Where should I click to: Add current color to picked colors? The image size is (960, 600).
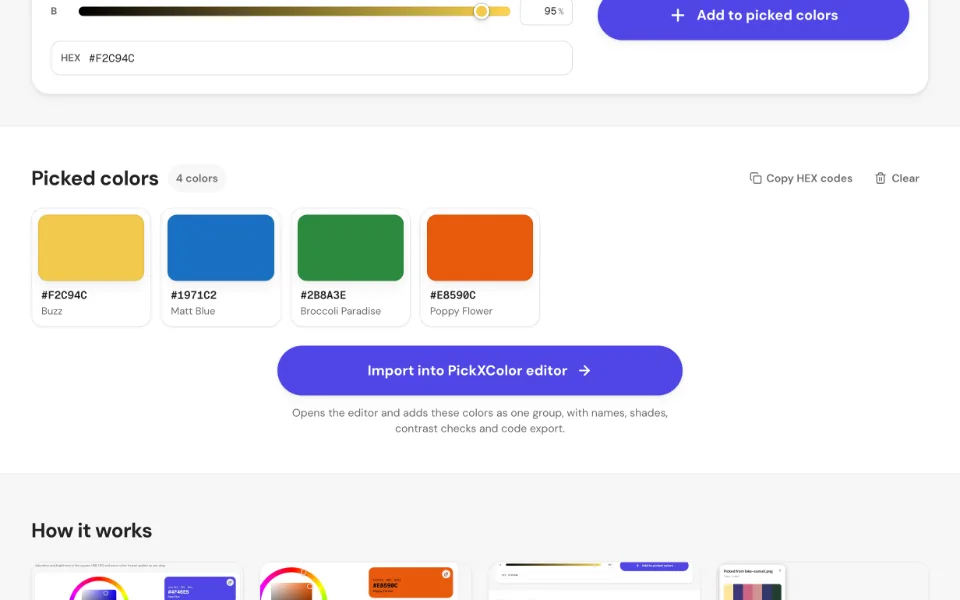[x=753, y=15]
